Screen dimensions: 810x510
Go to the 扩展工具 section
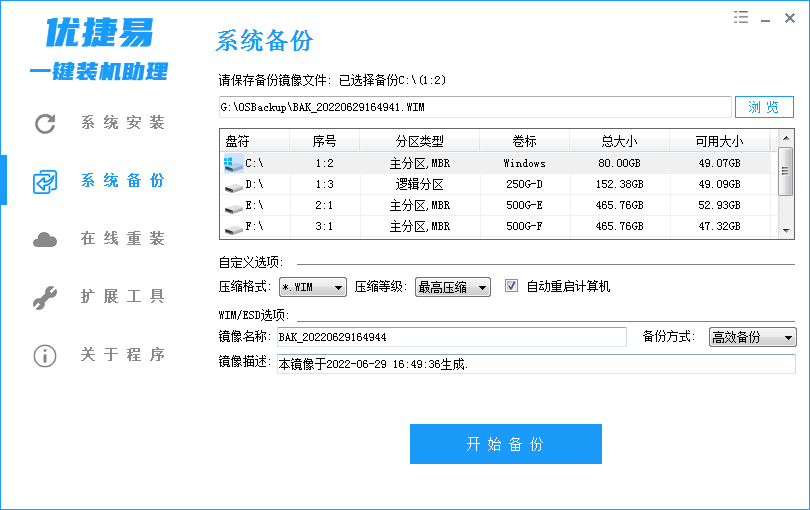coord(122,297)
